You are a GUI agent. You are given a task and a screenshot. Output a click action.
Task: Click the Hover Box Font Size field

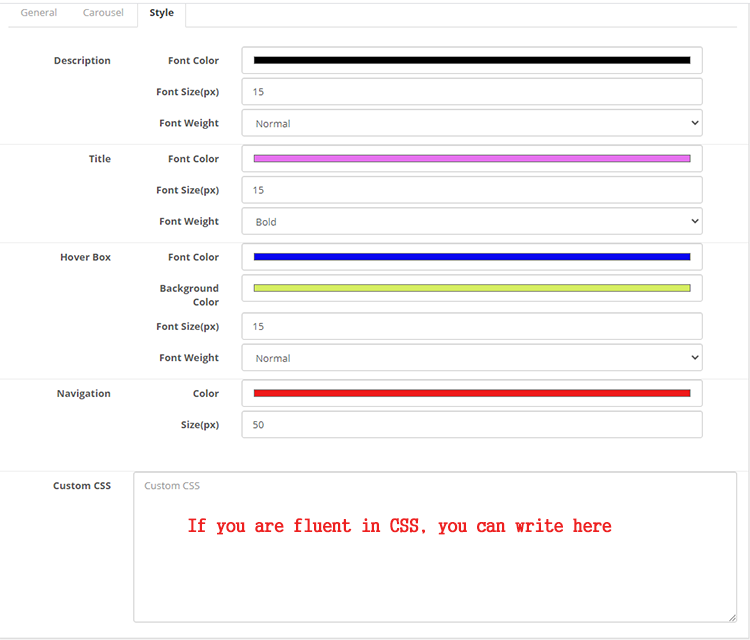(x=472, y=327)
